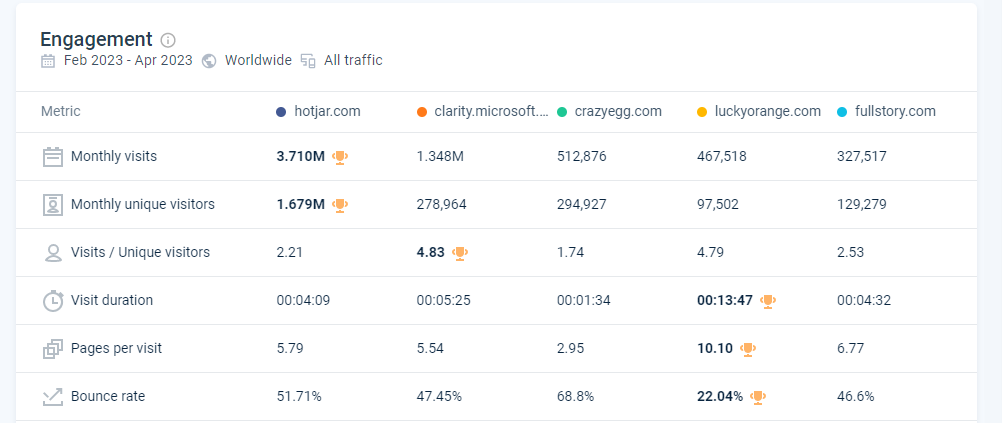Click the 00:01:34 visit duration value

coord(583,300)
